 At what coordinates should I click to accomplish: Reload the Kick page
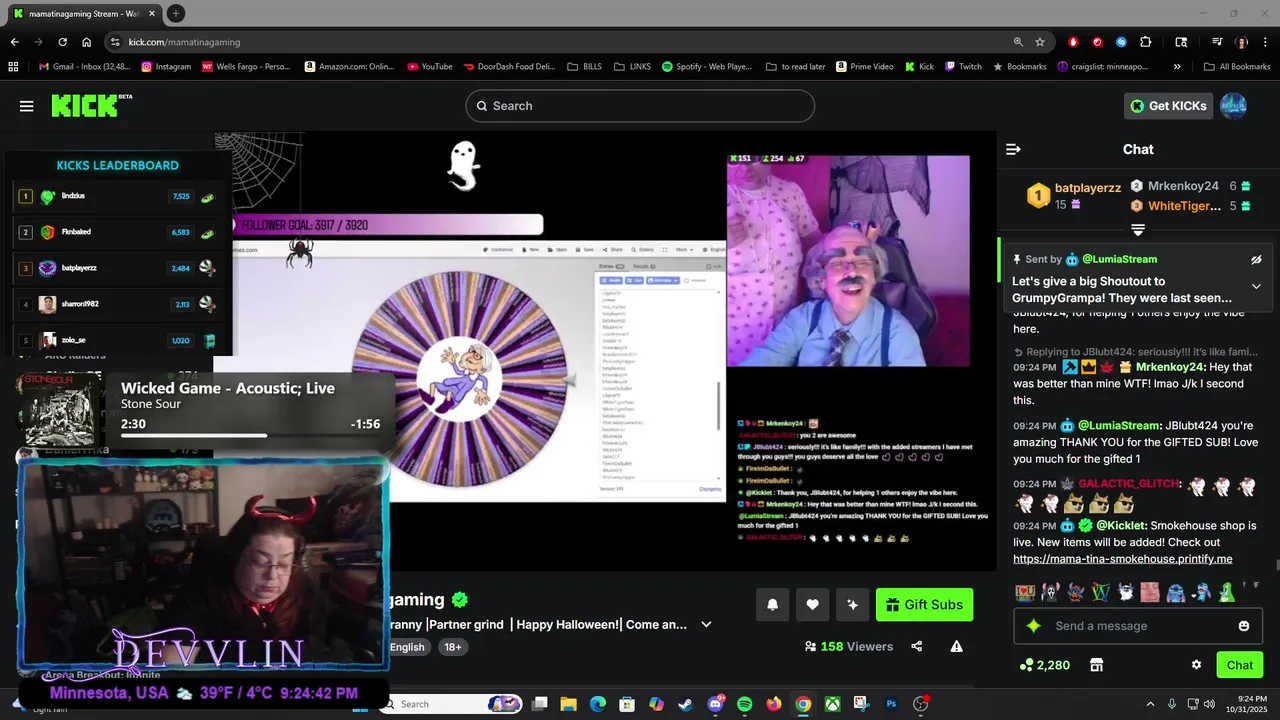coord(62,42)
